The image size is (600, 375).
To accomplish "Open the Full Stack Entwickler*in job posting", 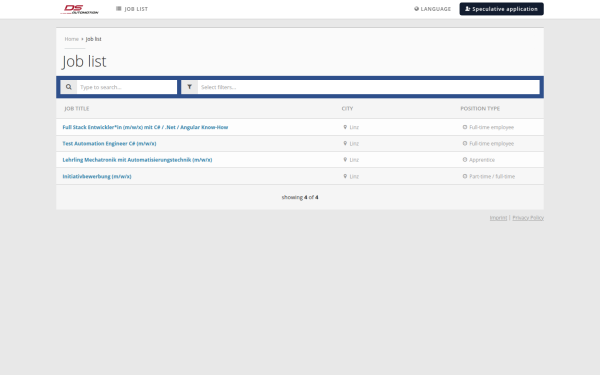I will pos(145,127).
